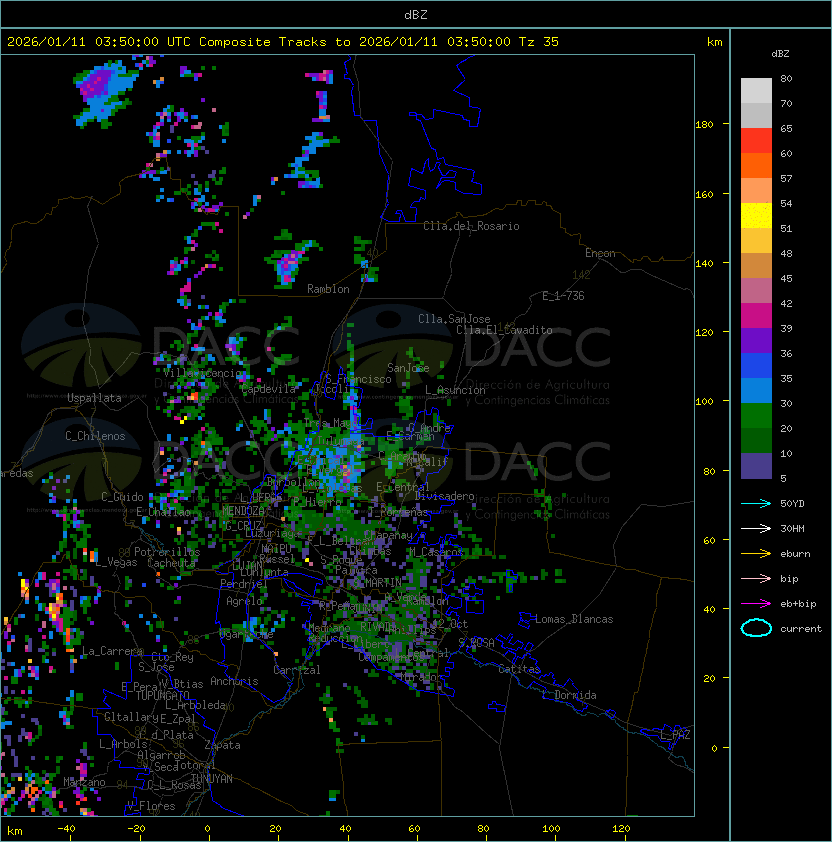Image resolution: width=832 pixels, height=842 pixels.
Task: Click the 'Zapata' map label
Action: 222,745
